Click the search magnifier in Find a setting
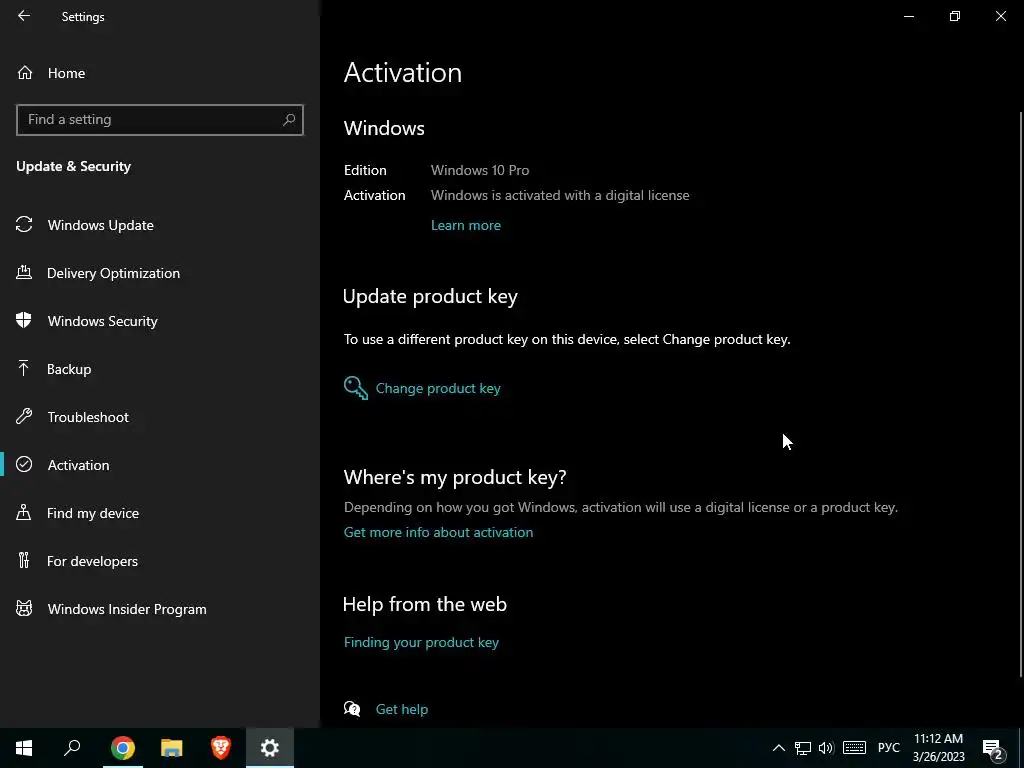 [289, 120]
